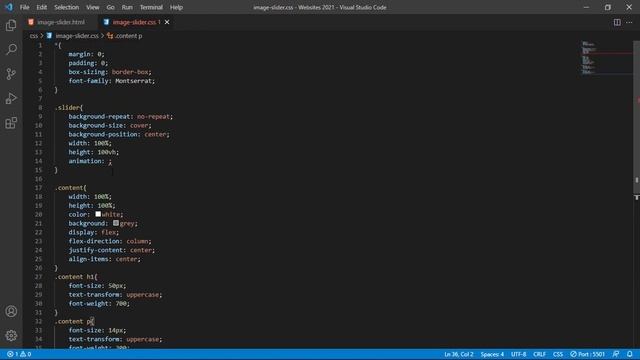Open the Search view in activity bar
This screenshot has height=360, width=640.
coord(11,50)
